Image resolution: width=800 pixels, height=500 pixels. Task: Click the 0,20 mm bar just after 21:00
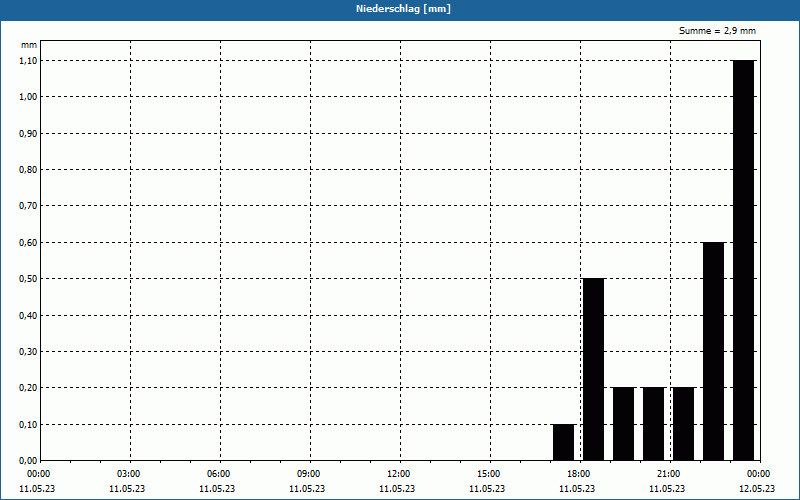(x=684, y=424)
